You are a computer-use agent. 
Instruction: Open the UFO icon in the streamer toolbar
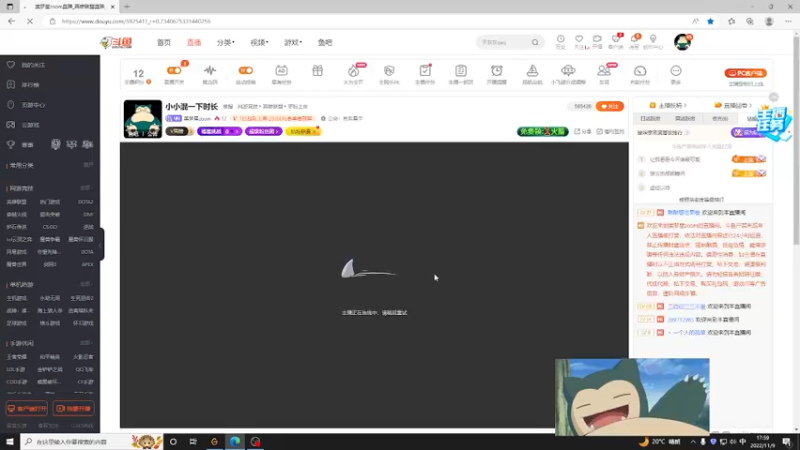click(x=568, y=70)
